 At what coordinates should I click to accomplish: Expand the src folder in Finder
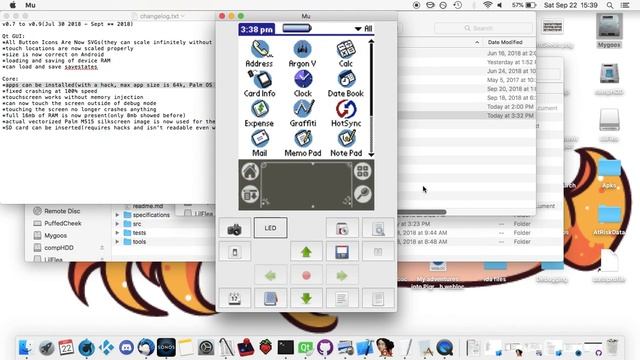click(118, 224)
